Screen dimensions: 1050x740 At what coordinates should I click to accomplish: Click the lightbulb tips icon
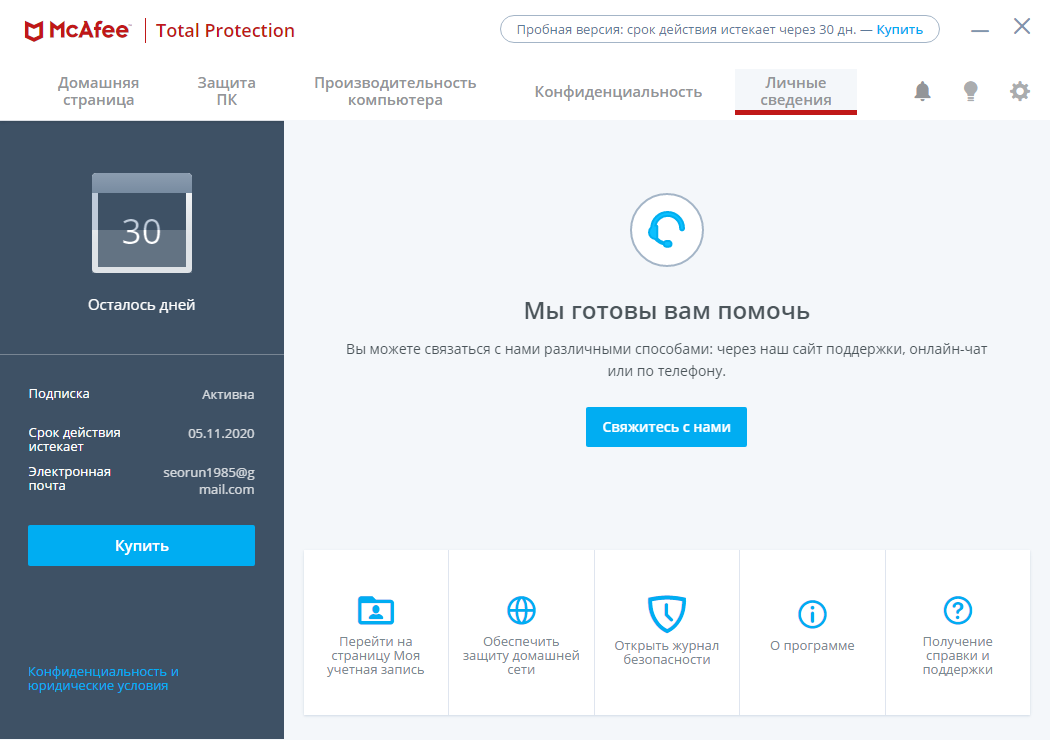point(970,91)
